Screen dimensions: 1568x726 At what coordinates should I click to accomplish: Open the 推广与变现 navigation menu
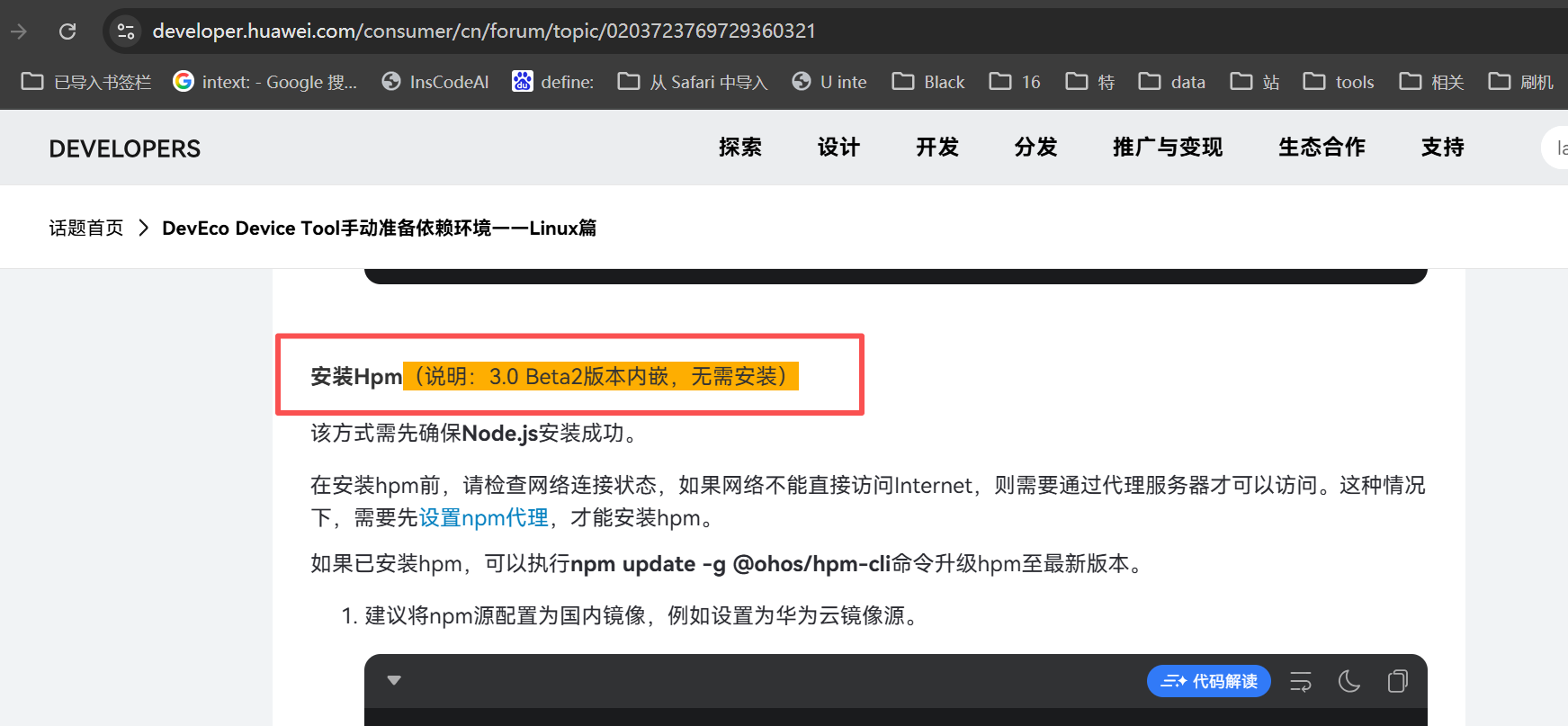[1168, 148]
